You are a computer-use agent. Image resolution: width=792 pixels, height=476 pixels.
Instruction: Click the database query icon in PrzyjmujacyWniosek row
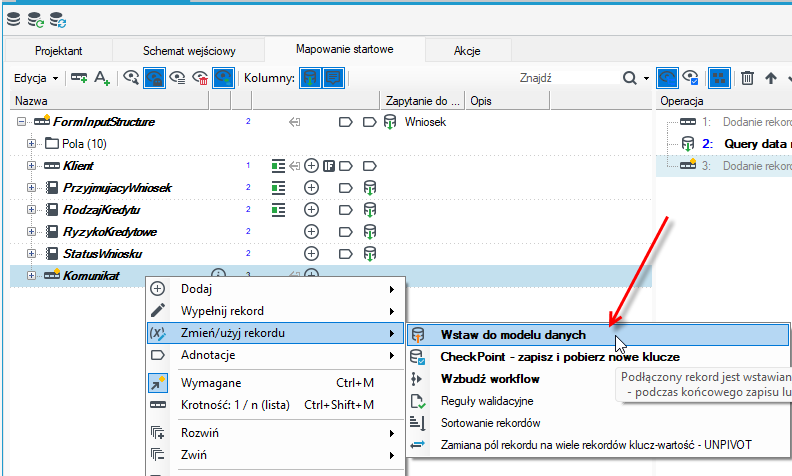pyautogui.click(x=370, y=187)
